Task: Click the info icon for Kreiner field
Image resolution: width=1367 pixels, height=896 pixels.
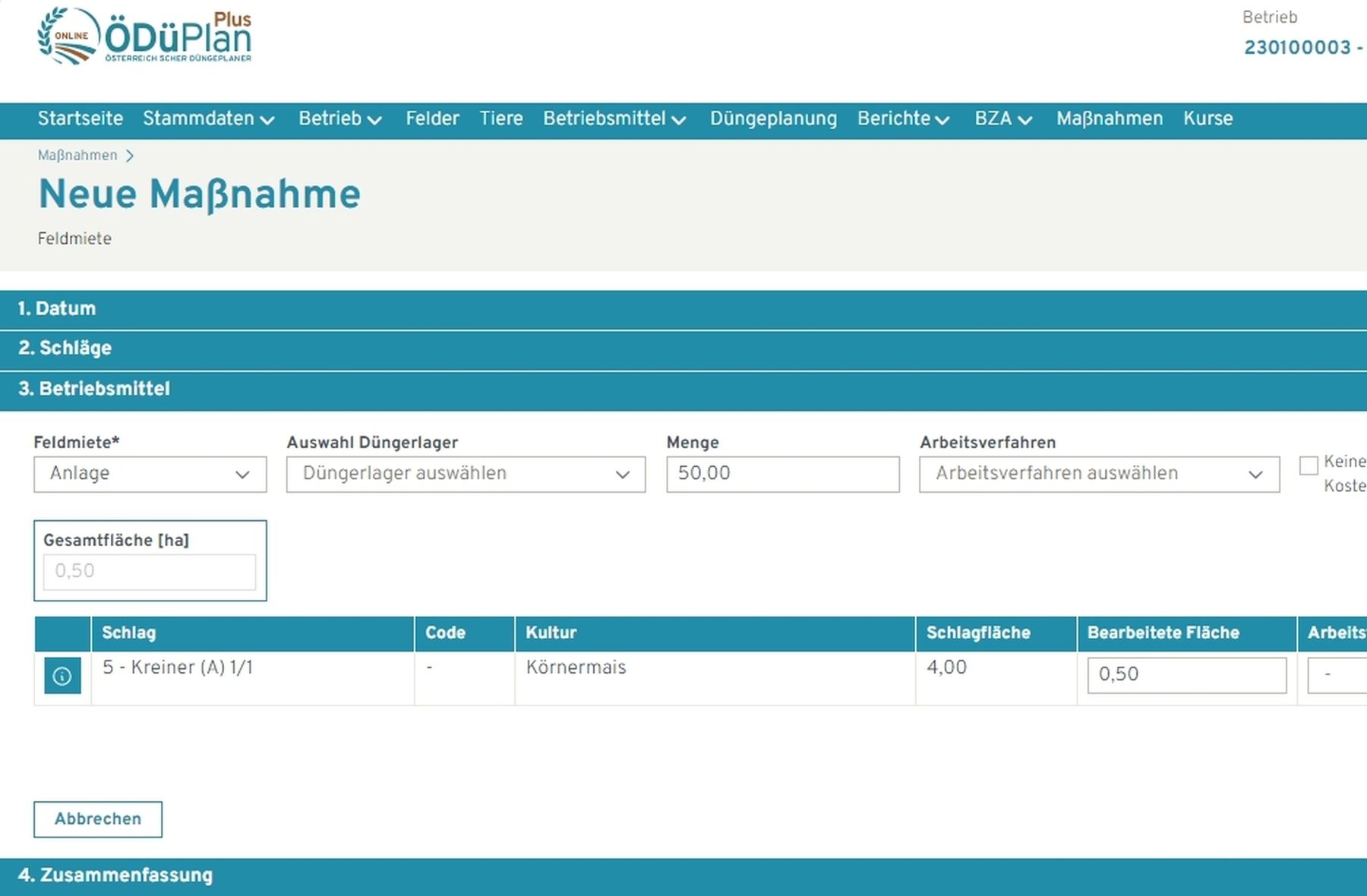Action: coord(62,675)
